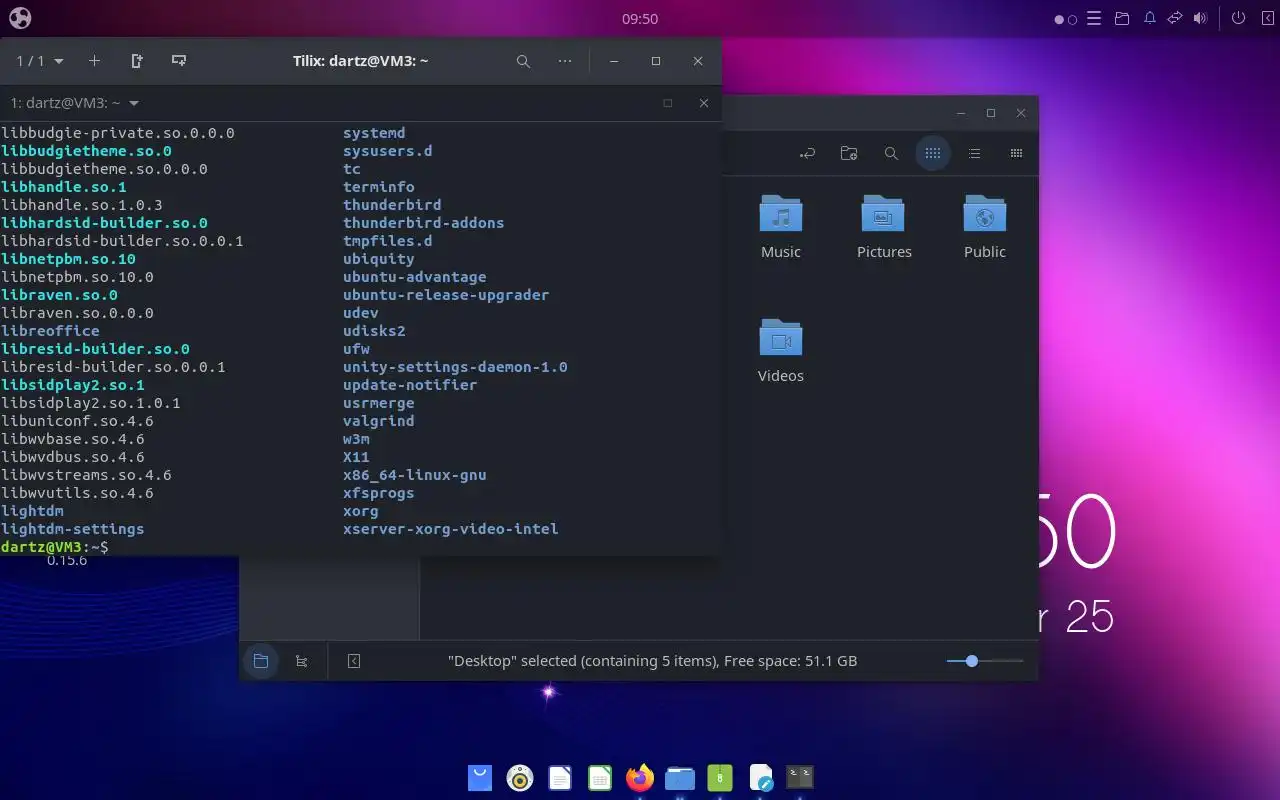Open the Pictures folder
Viewport: 1280px width, 800px height.
pyautogui.click(x=884, y=227)
